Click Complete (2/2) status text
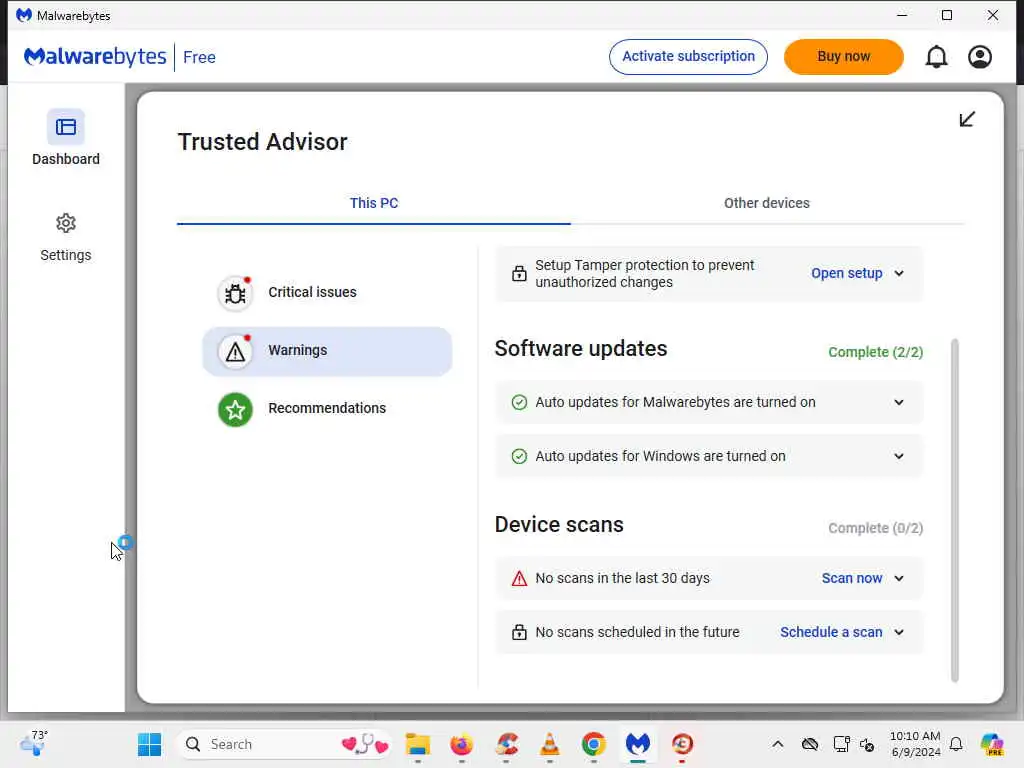The height and width of the screenshot is (768, 1024). coord(875,352)
